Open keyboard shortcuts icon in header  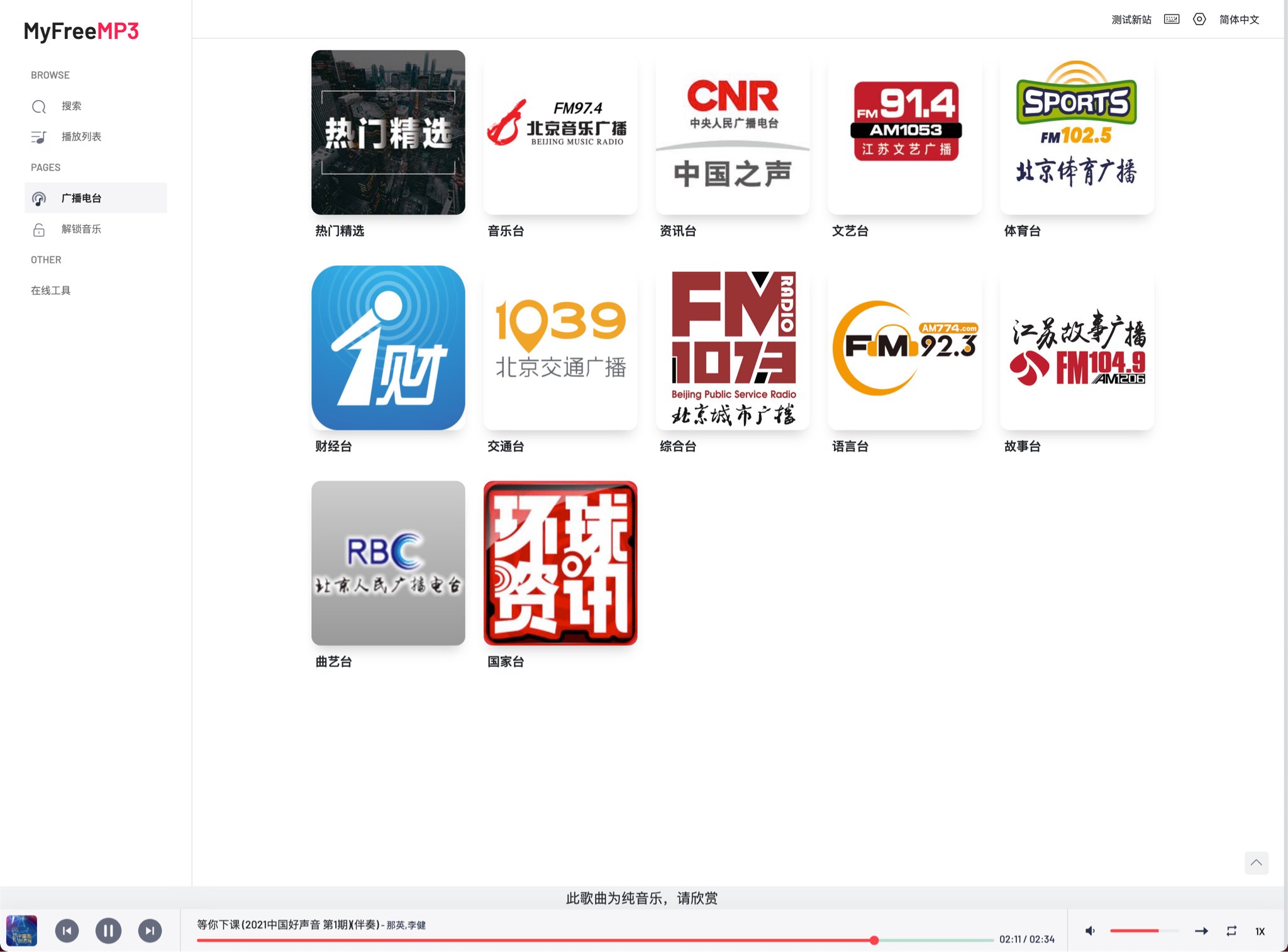pyautogui.click(x=1172, y=20)
